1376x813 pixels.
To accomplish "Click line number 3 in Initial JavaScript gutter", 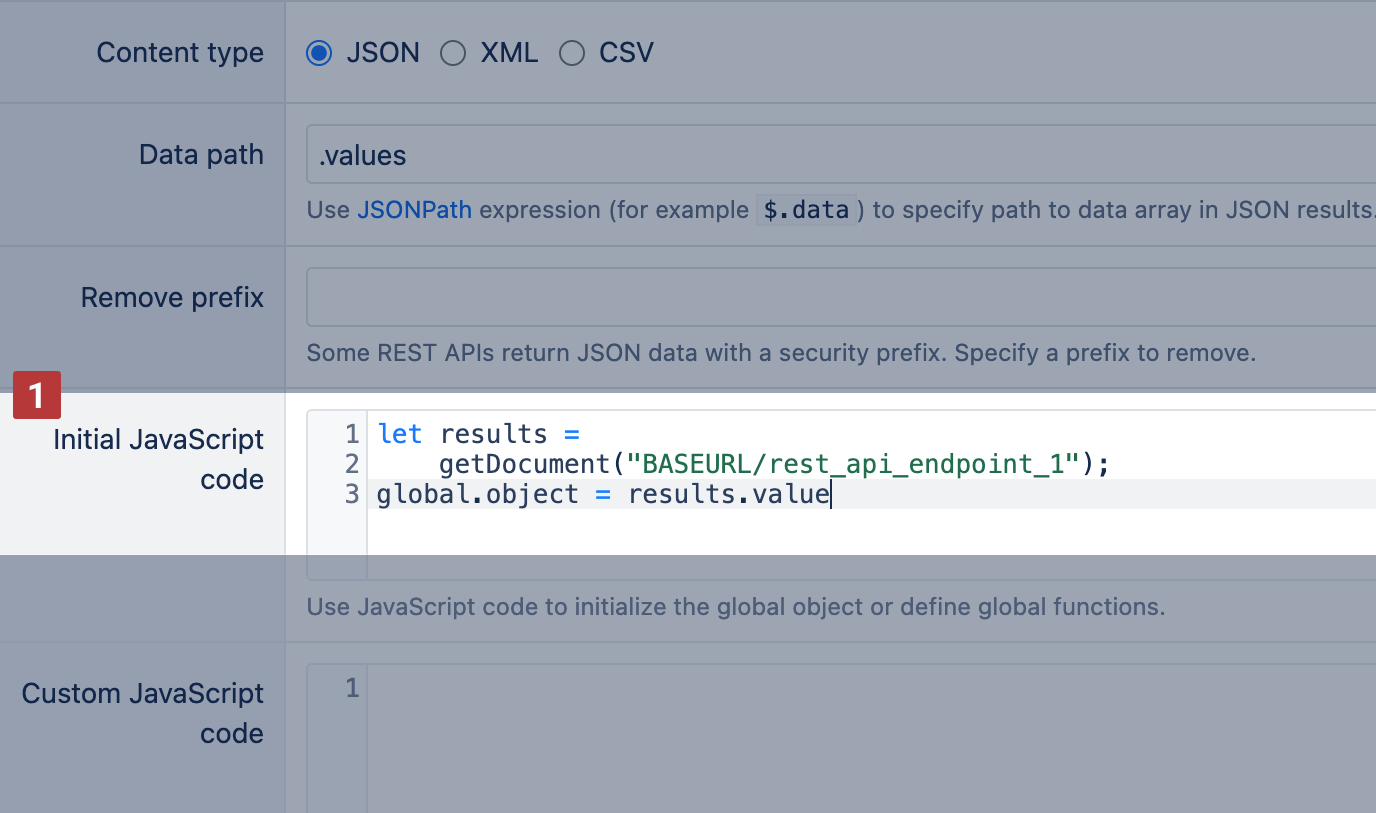I will click(x=351, y=494).
